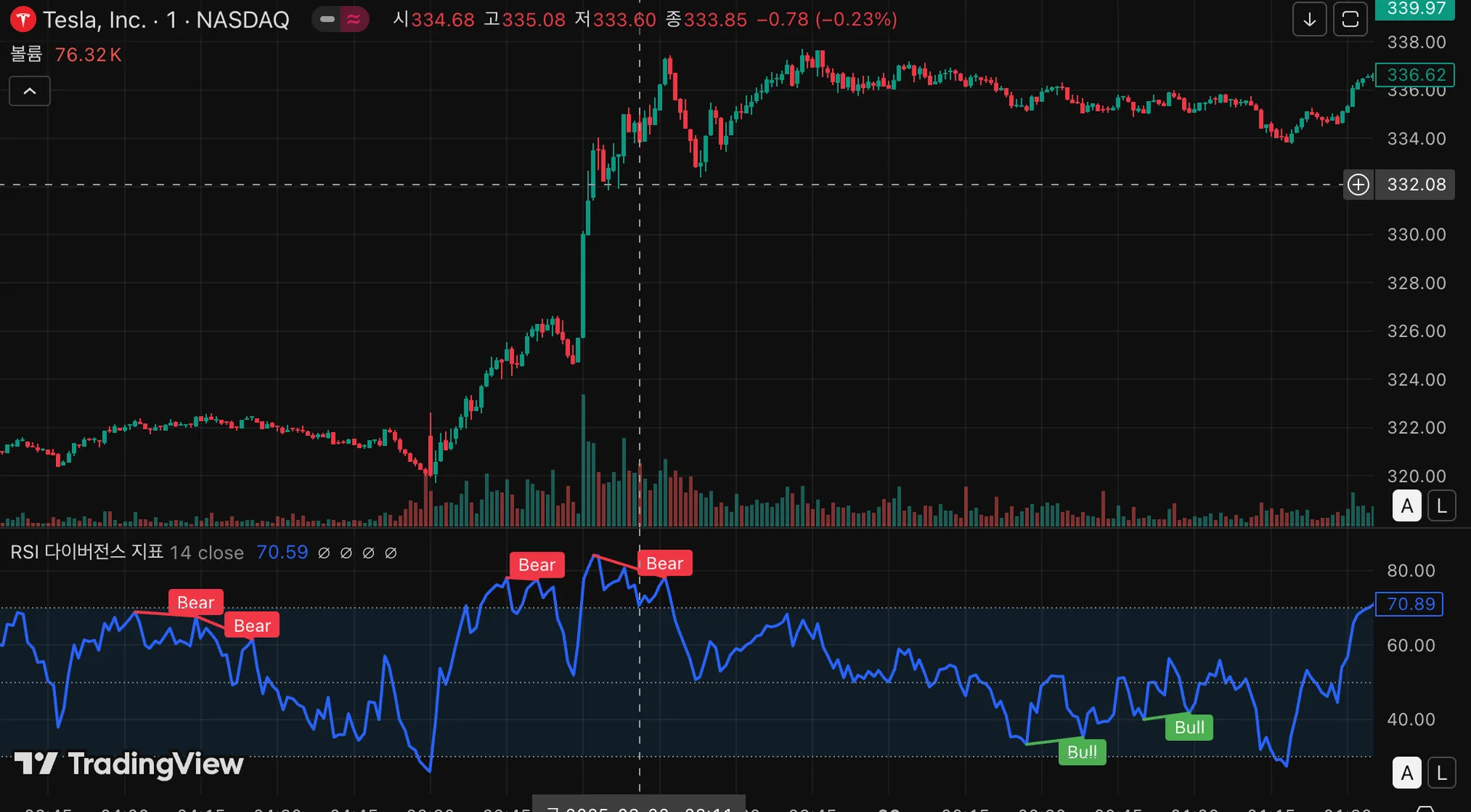Click the leftmost Bear divergence label
Image resolution: width=1471 pixels, height=812 pixels.
(195, 603)
